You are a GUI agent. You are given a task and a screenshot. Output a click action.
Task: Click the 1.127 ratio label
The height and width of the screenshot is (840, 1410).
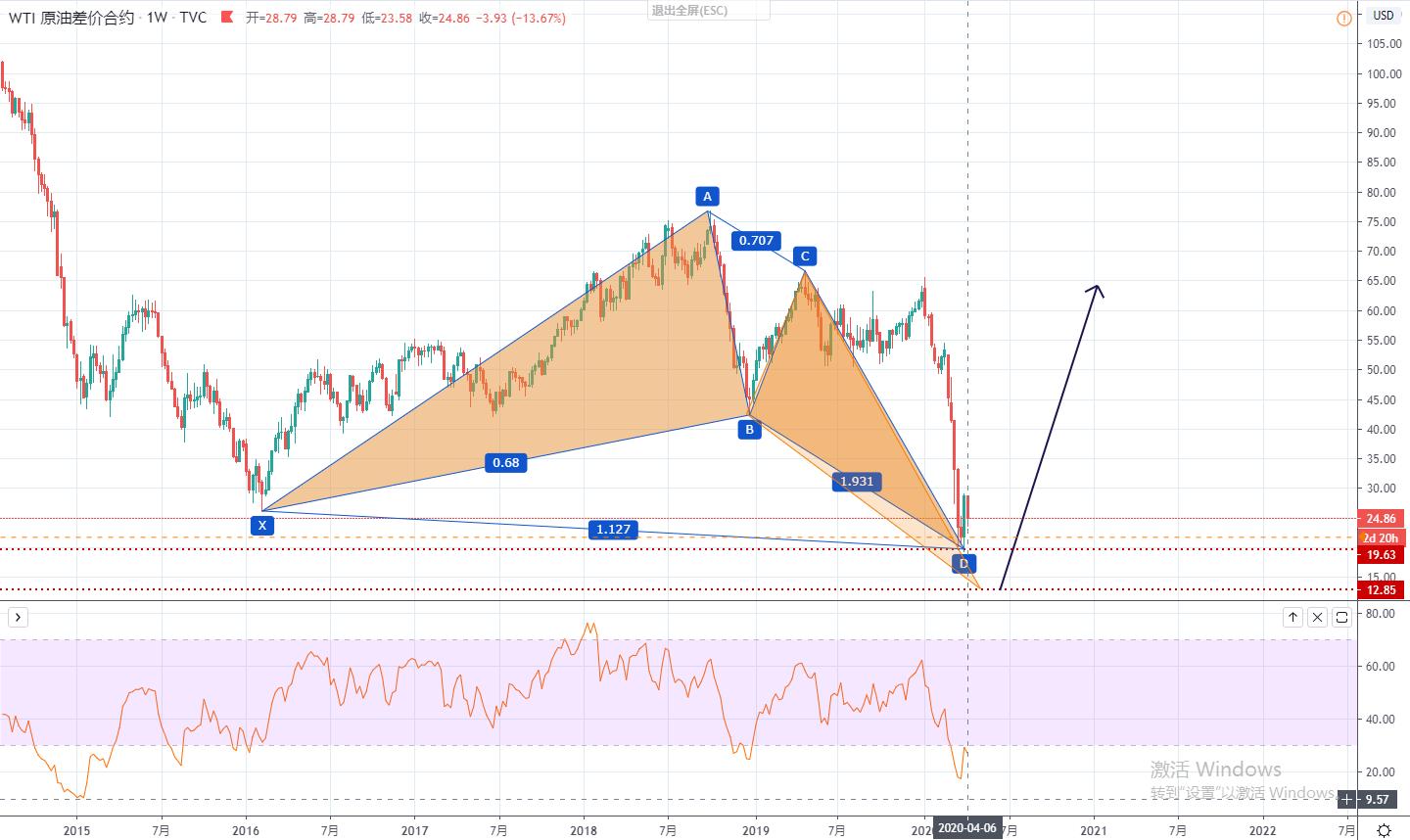(x=613, y=530)
